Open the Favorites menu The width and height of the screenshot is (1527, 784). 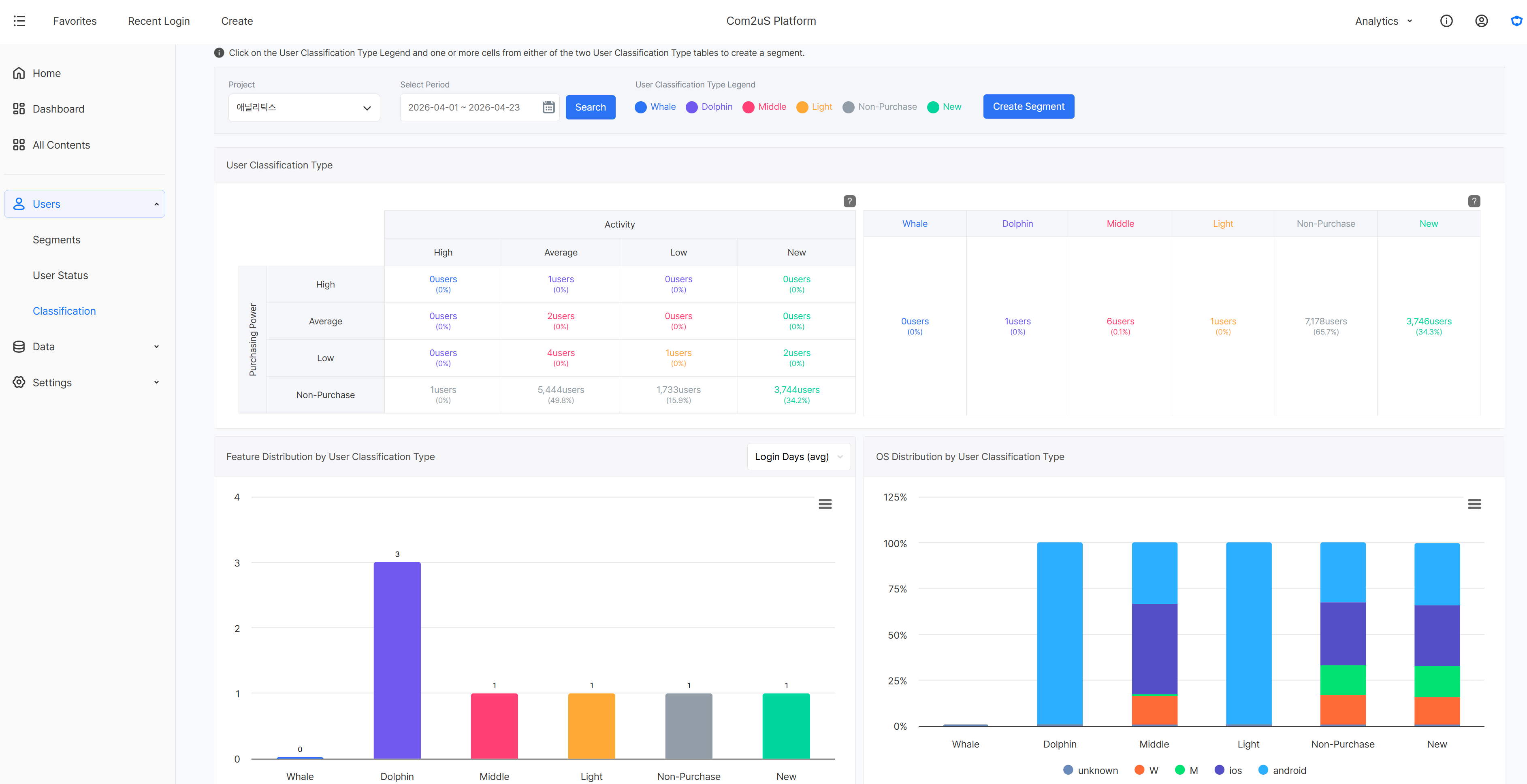75,21
